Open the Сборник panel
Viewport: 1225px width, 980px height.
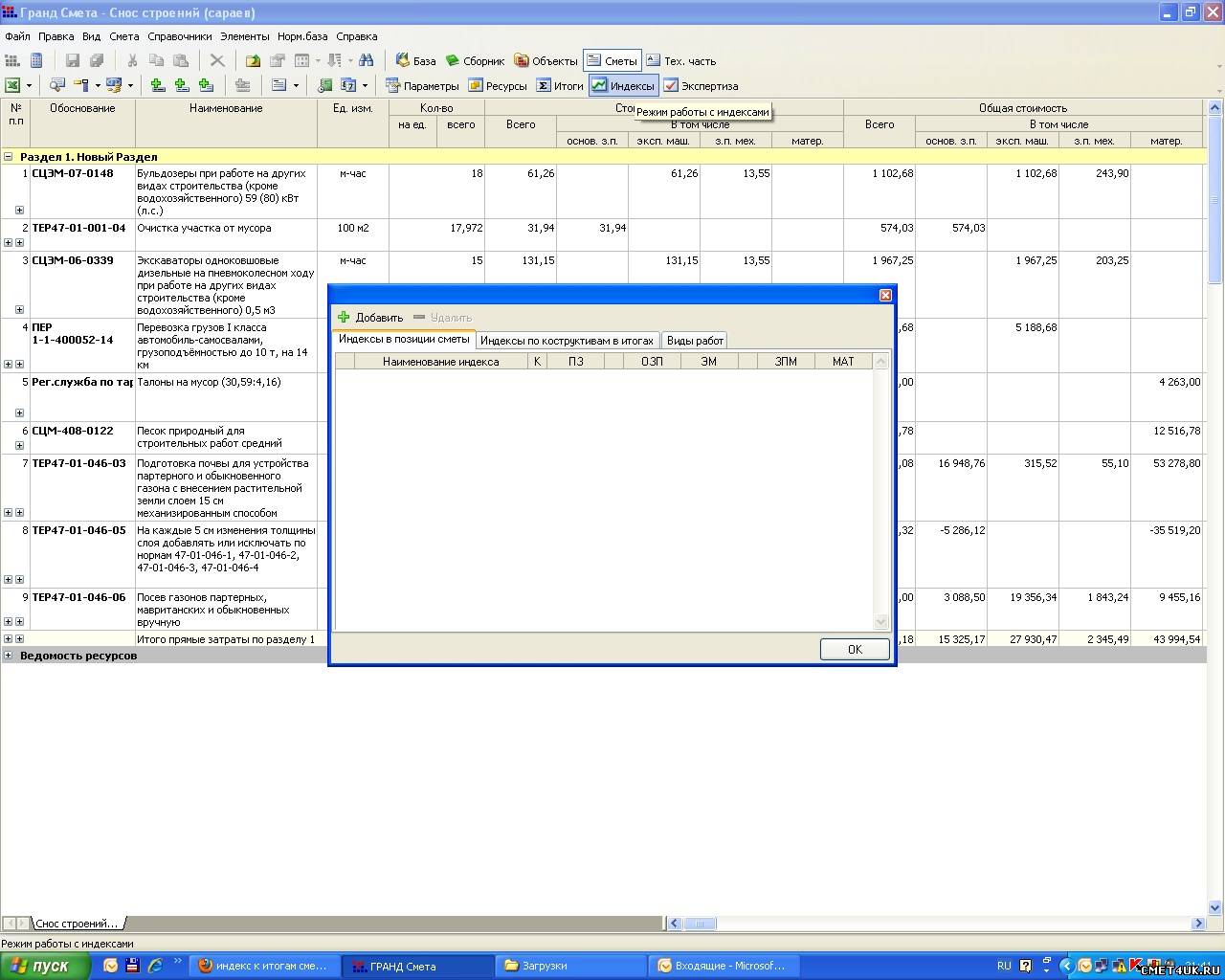[475, 61]
